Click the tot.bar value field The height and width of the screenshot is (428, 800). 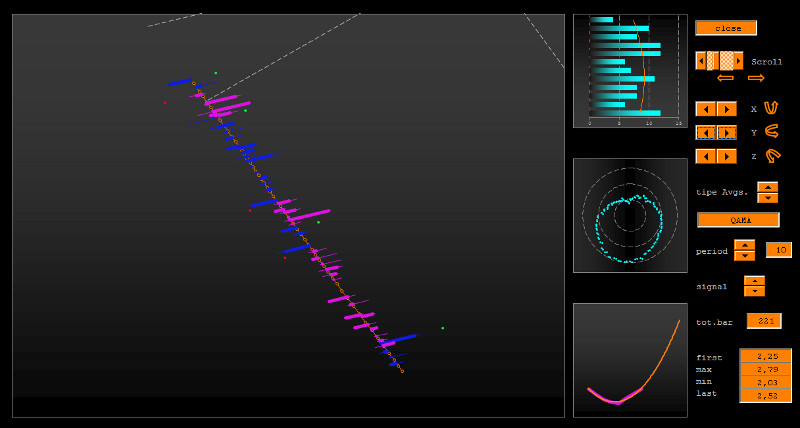[x=764, y=321]
